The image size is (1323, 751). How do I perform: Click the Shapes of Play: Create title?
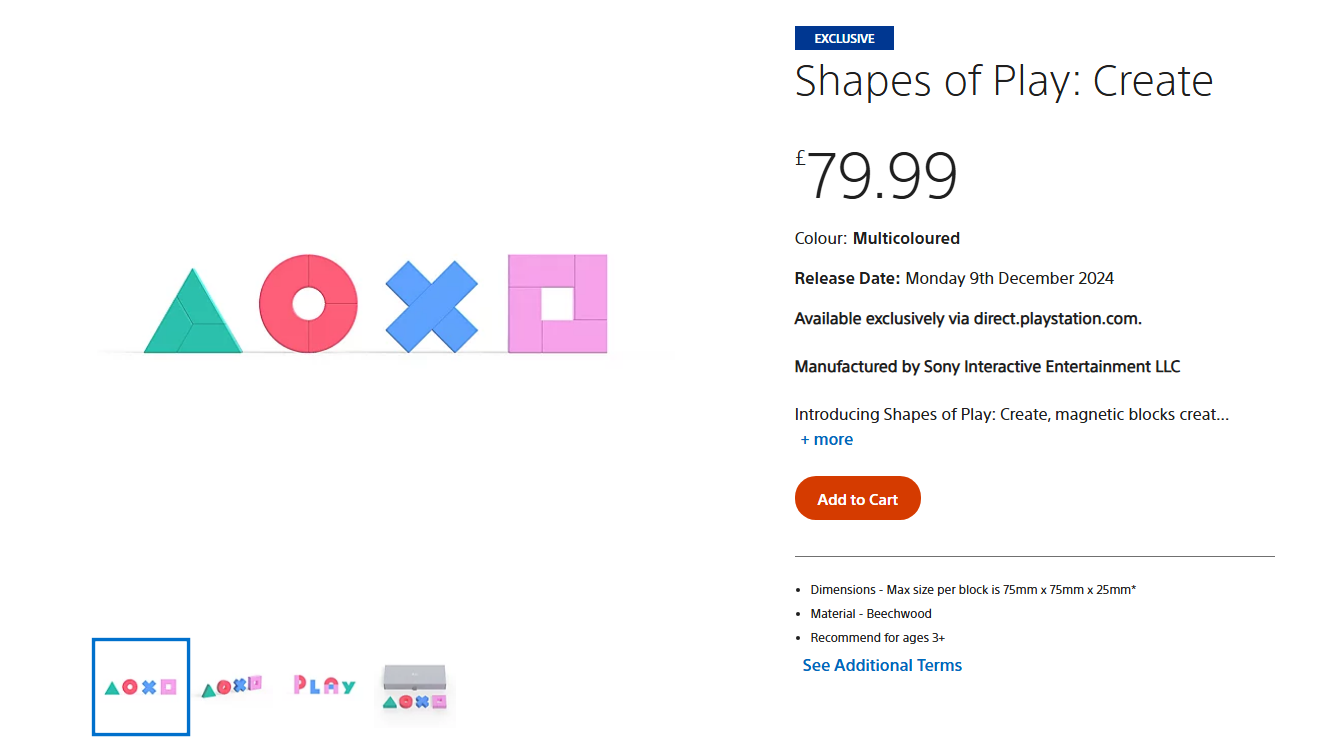point(1003,81)
